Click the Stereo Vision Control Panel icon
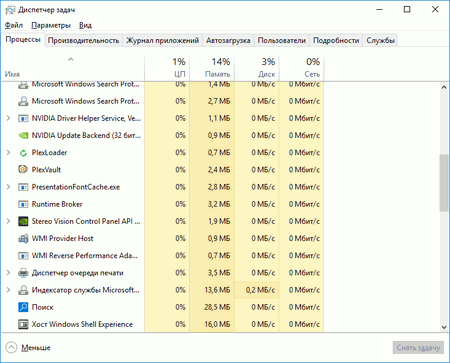450x363 pixels. [23, 221]
